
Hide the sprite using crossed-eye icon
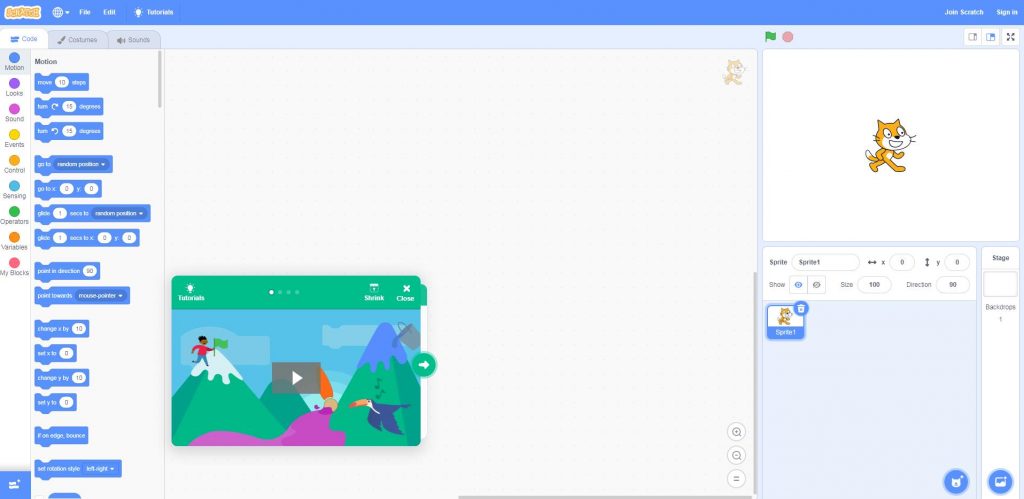(816, 285)
